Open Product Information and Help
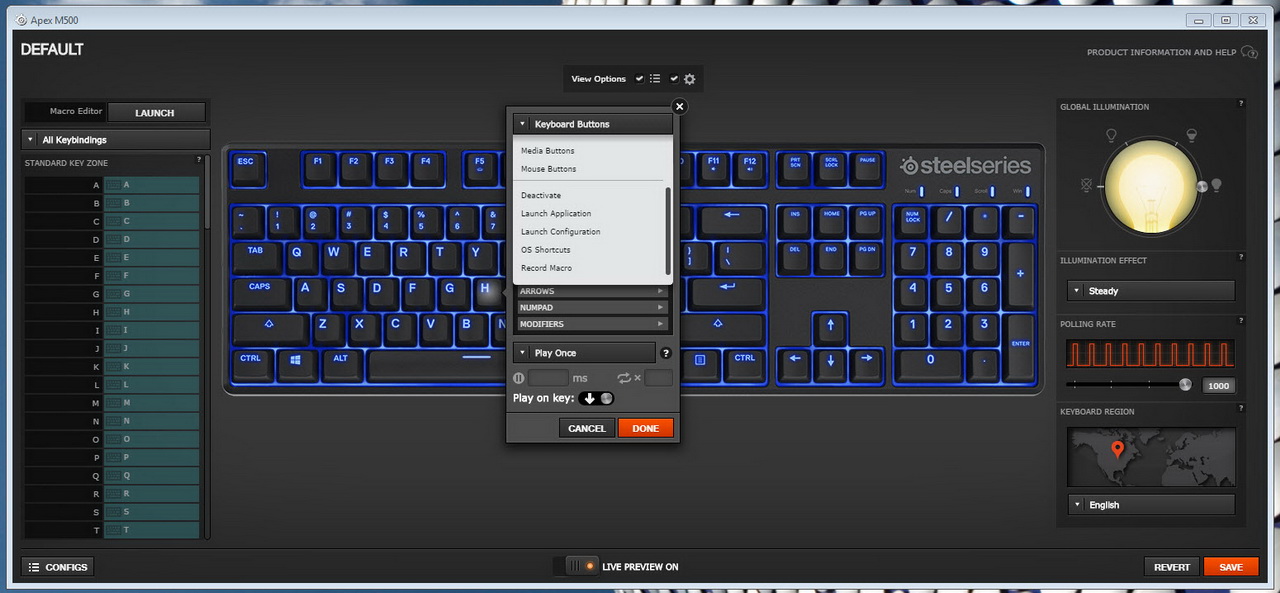This screenshot has height=593, width=1280. click(1172, 52)
